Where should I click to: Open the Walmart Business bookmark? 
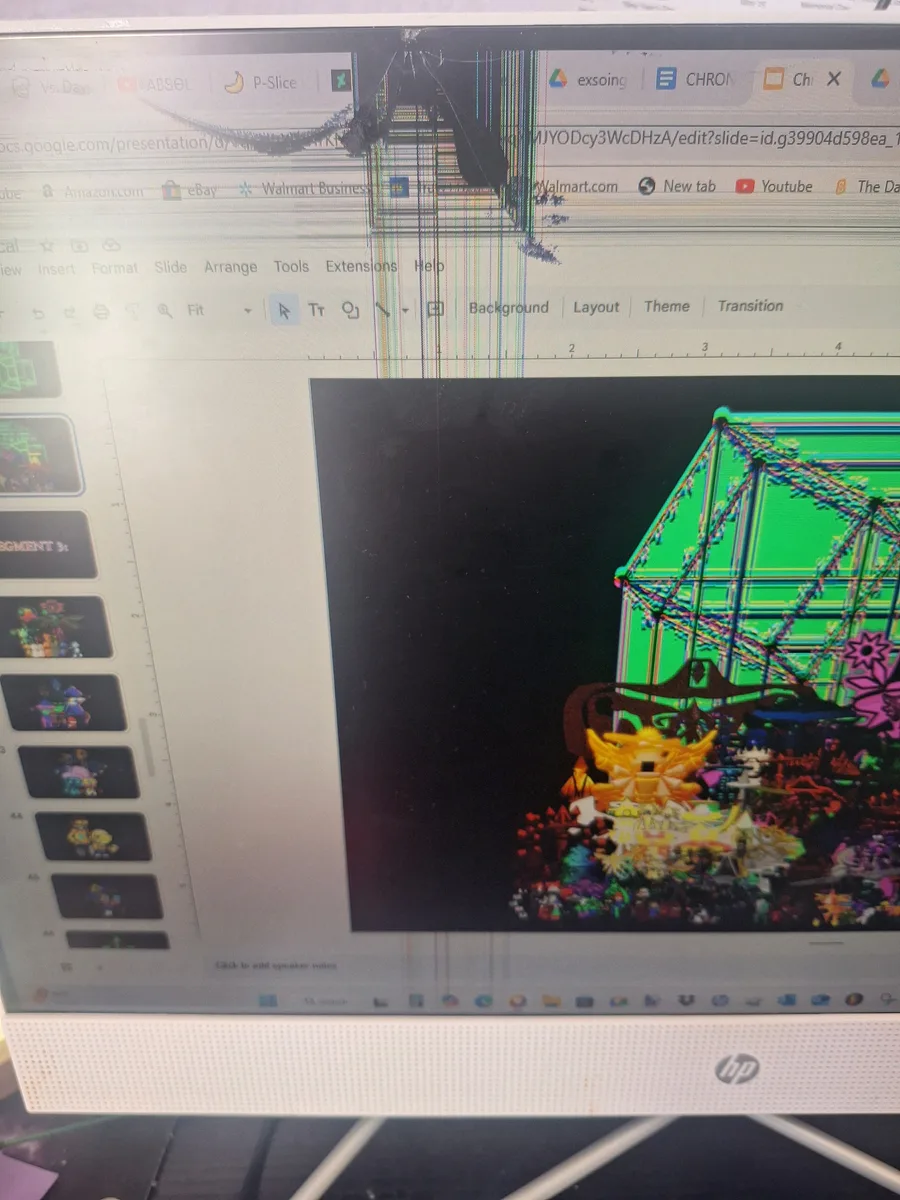click(304, 188)
